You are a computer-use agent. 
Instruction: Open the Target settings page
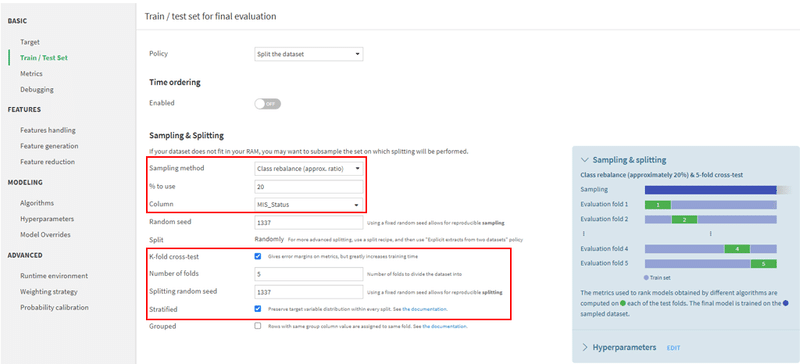[x=30, y=42]
